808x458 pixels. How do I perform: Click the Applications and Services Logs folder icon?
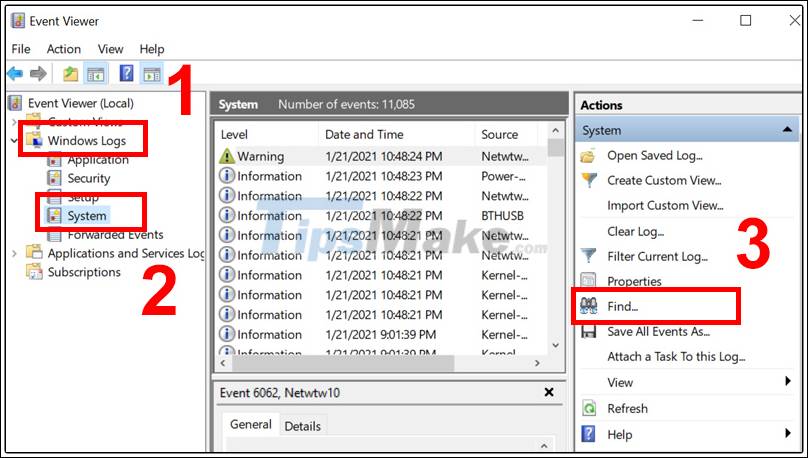(34, 252)
